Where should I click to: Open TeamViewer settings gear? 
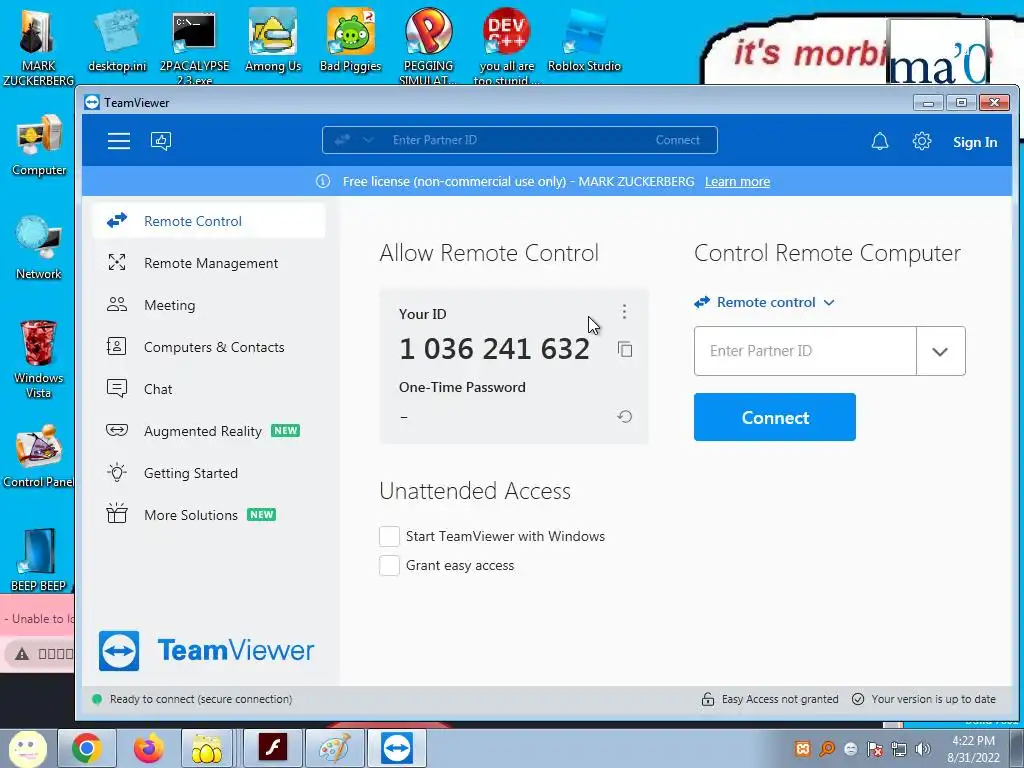click(x=921, y=141)
